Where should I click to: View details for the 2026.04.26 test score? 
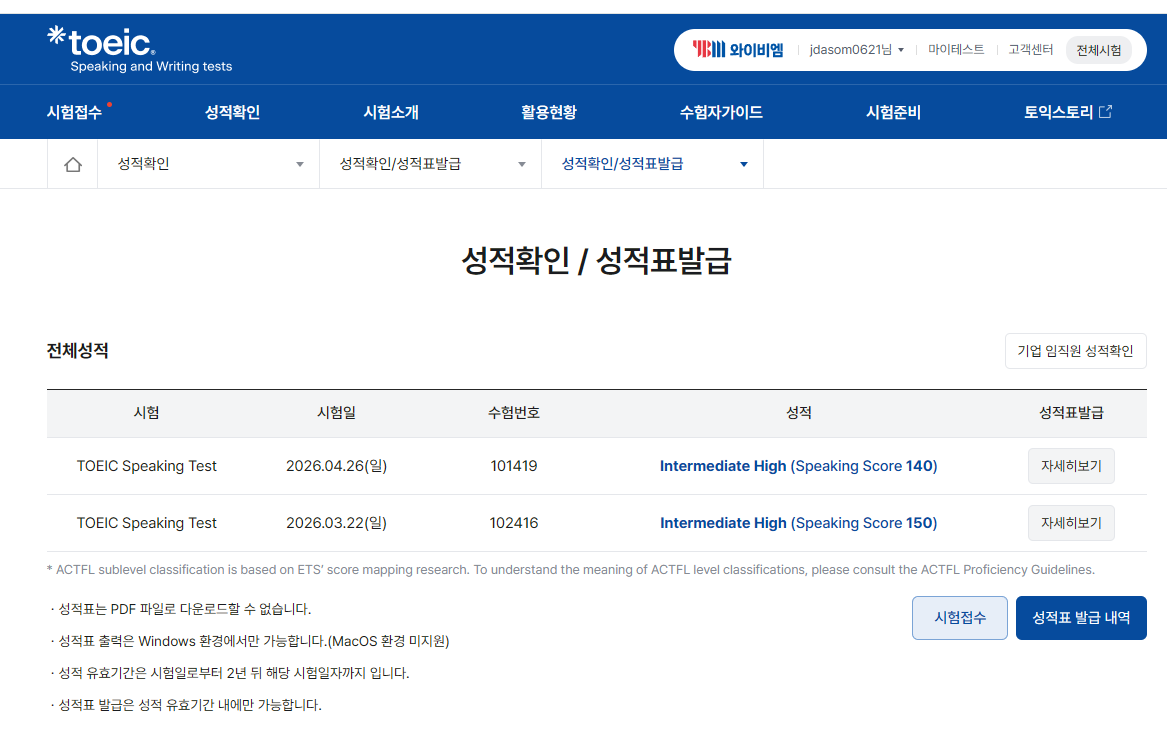click(1071, 466)
